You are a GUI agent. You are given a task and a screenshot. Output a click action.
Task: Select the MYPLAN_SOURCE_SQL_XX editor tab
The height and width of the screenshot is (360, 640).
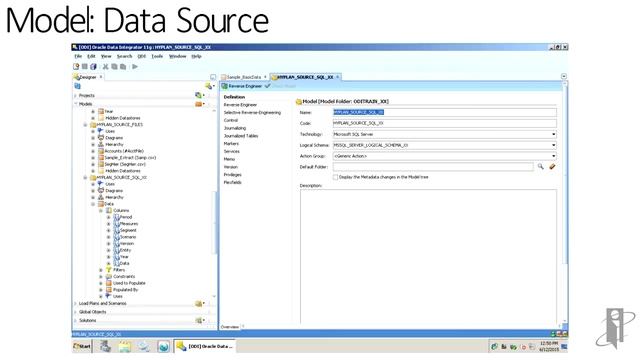(305, 77)
